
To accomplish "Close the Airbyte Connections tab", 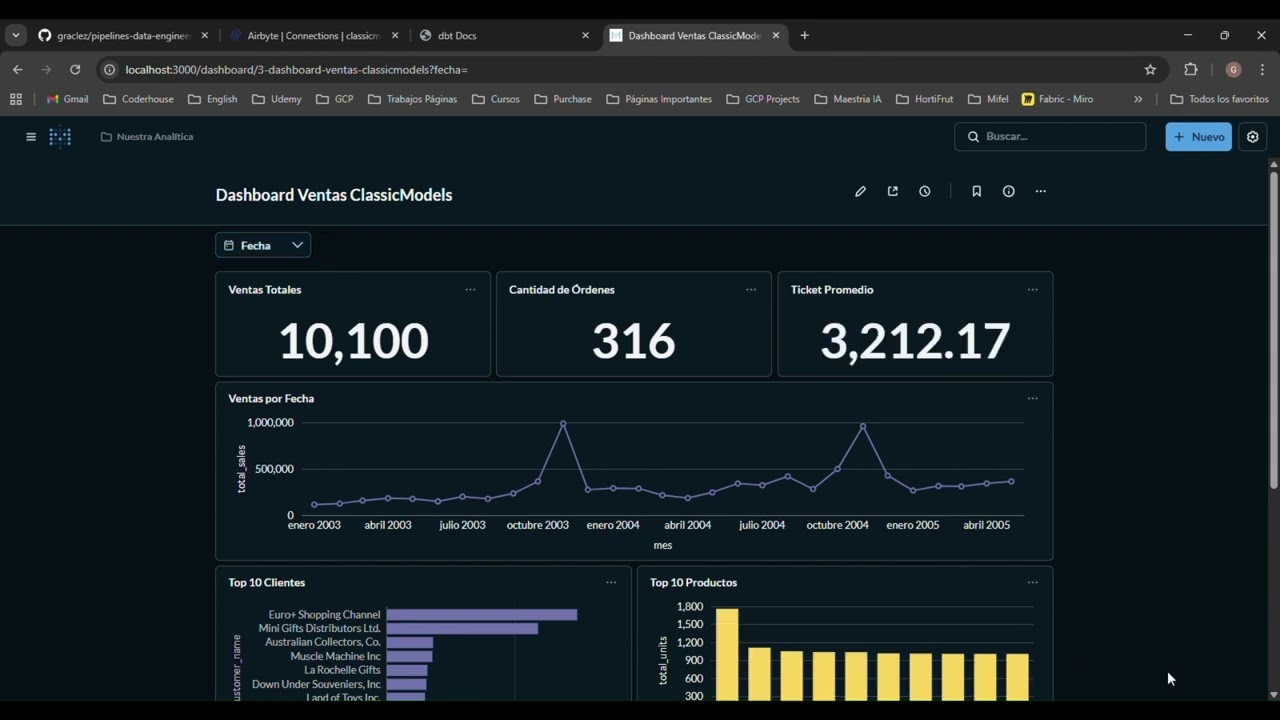I will point(395,35).
